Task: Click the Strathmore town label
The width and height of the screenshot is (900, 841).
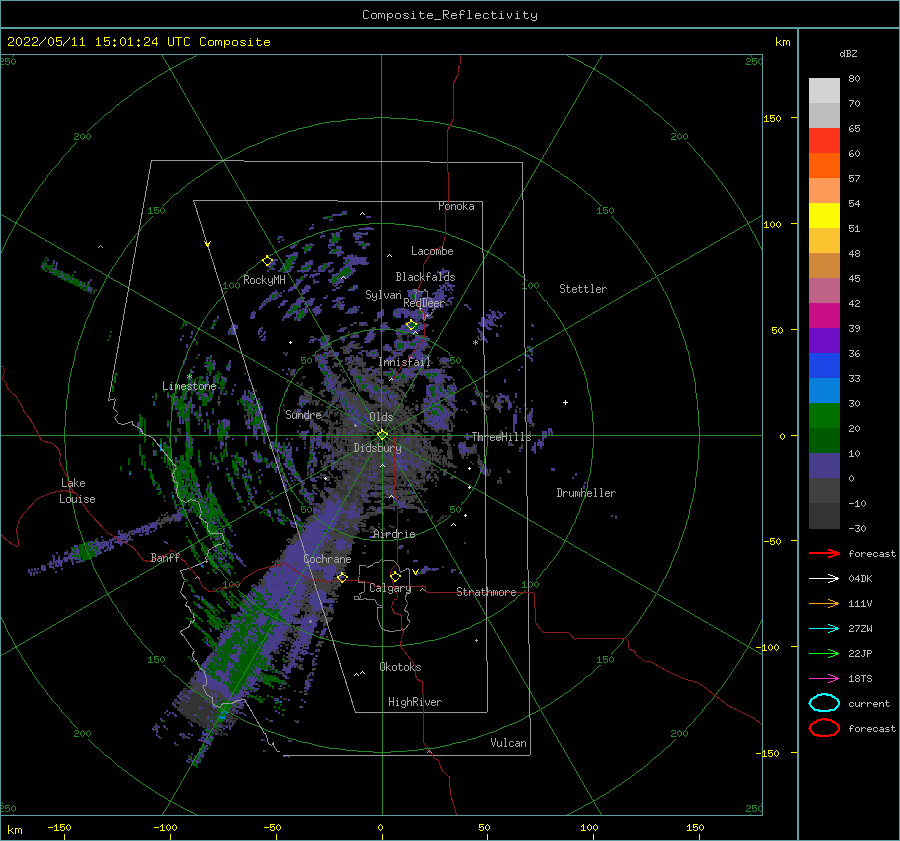Action: coord(486,592)
